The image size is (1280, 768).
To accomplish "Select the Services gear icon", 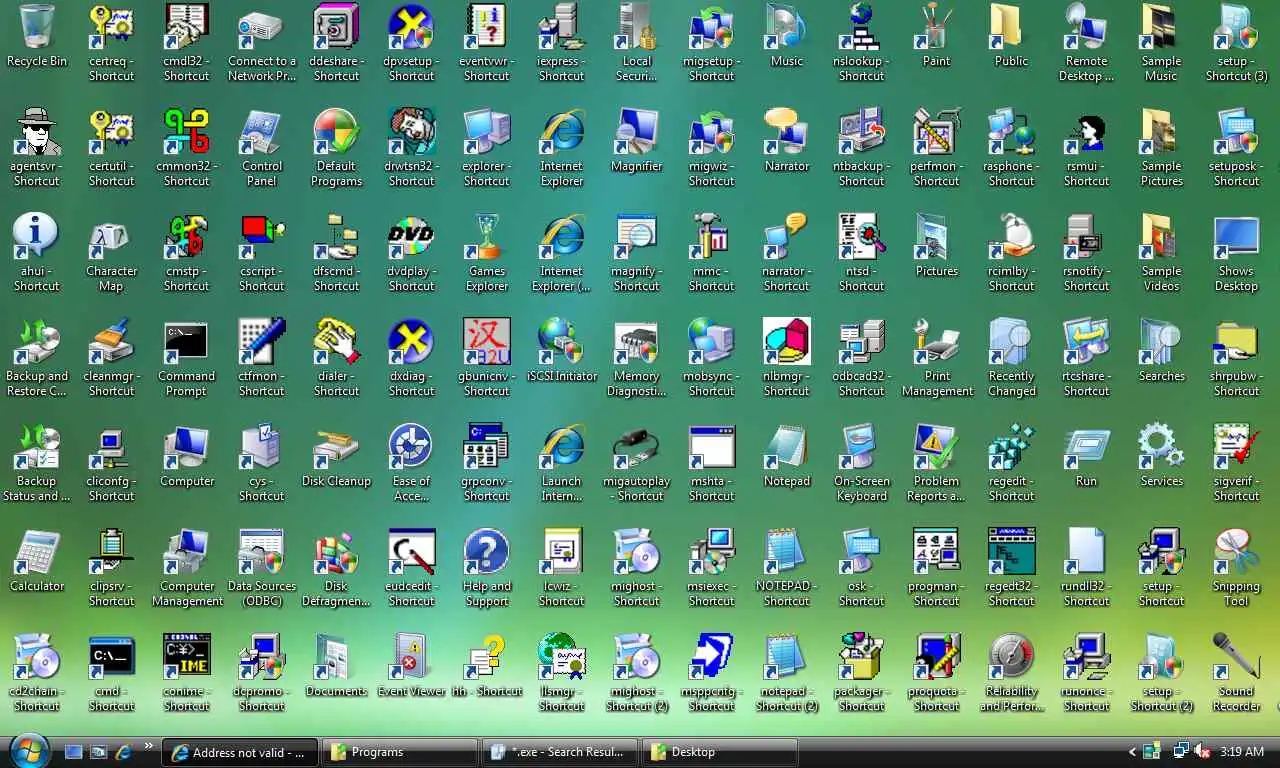I will [x=1162, y=447].
